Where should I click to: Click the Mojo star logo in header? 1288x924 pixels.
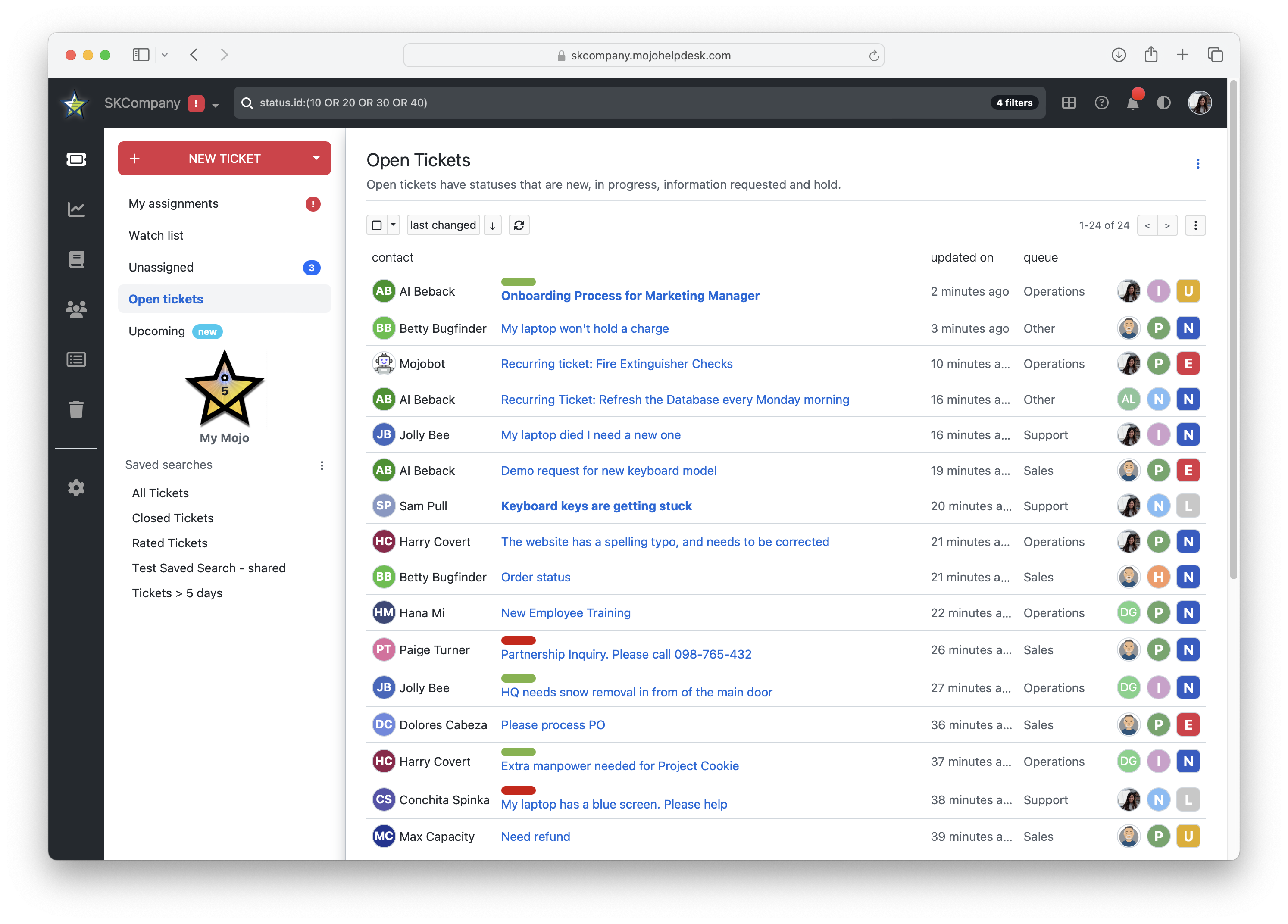click(75, 104)
